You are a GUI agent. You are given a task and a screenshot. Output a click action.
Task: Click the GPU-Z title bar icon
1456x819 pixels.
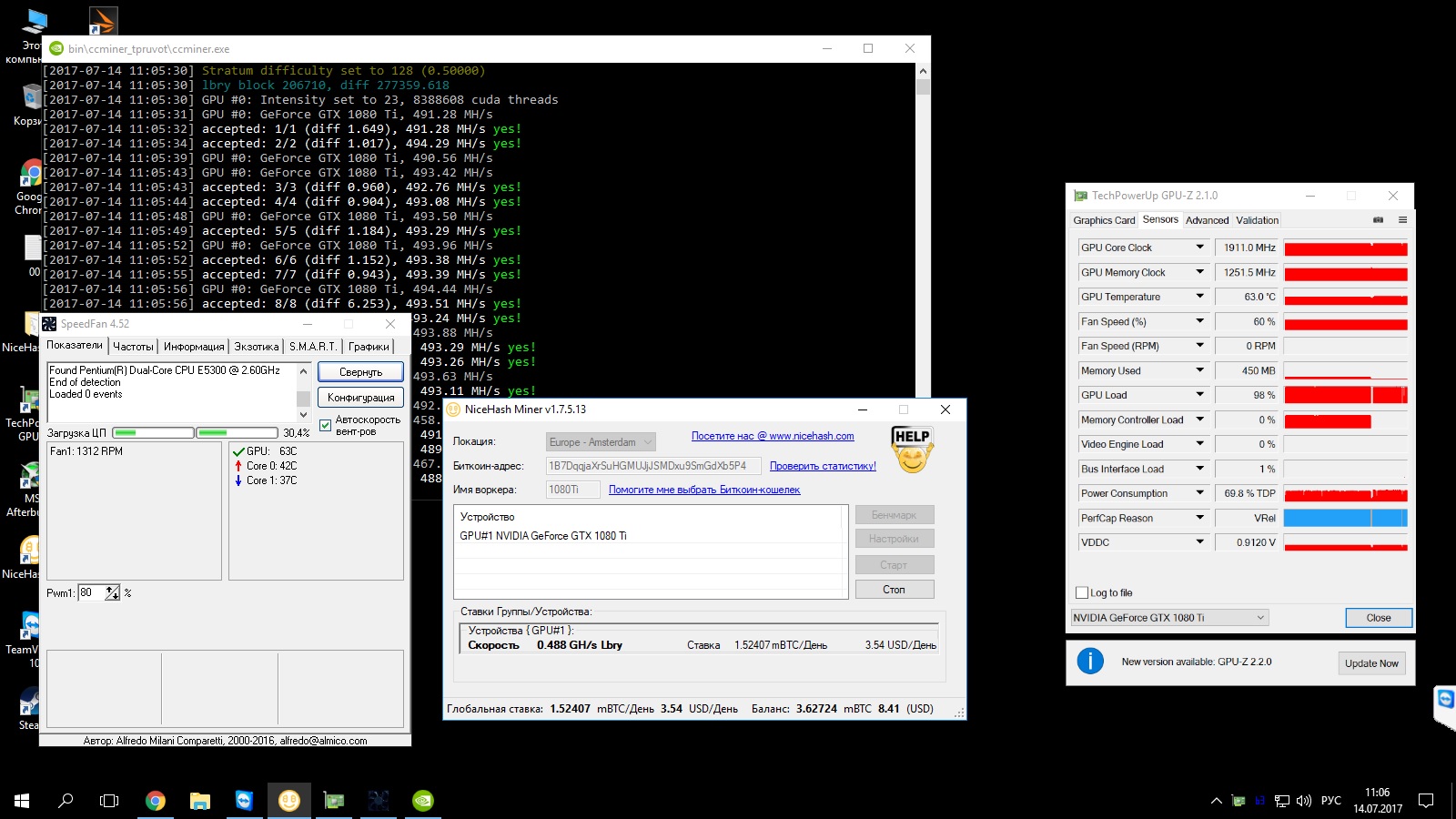click(1081, 196)
